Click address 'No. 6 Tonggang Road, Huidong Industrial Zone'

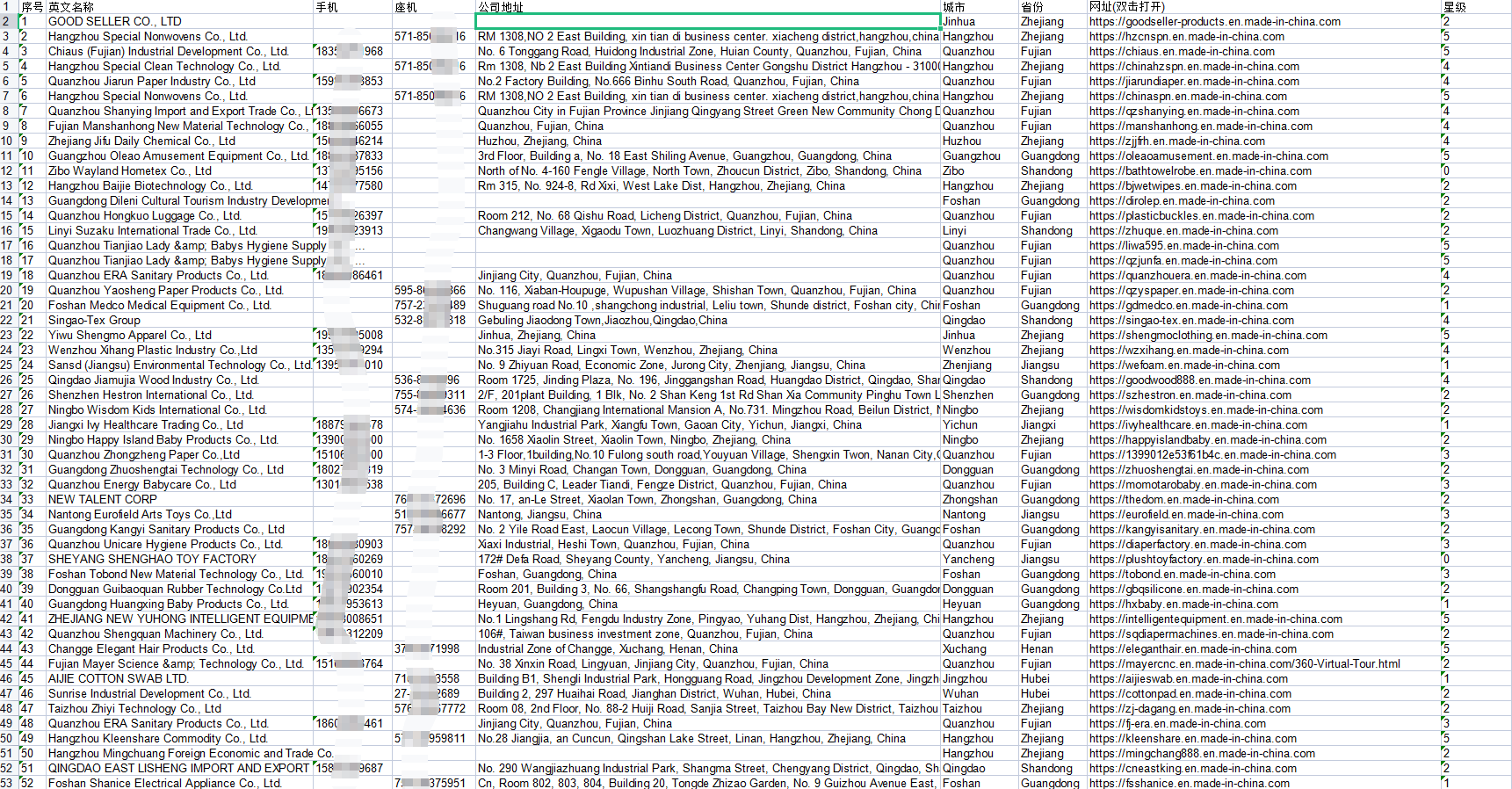coord(707,51)
